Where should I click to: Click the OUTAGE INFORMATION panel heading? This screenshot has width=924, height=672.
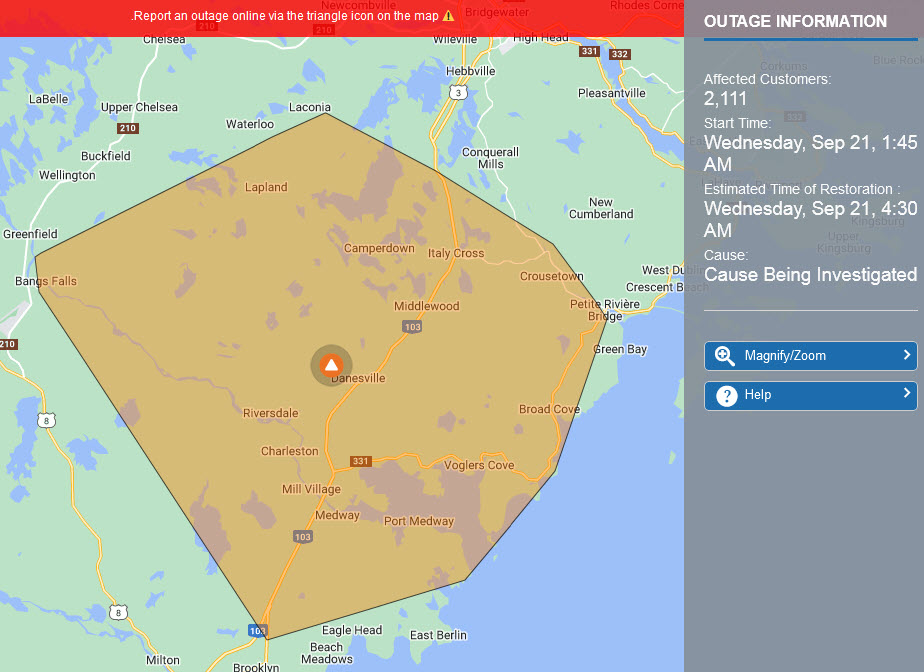tap(795, 21)
